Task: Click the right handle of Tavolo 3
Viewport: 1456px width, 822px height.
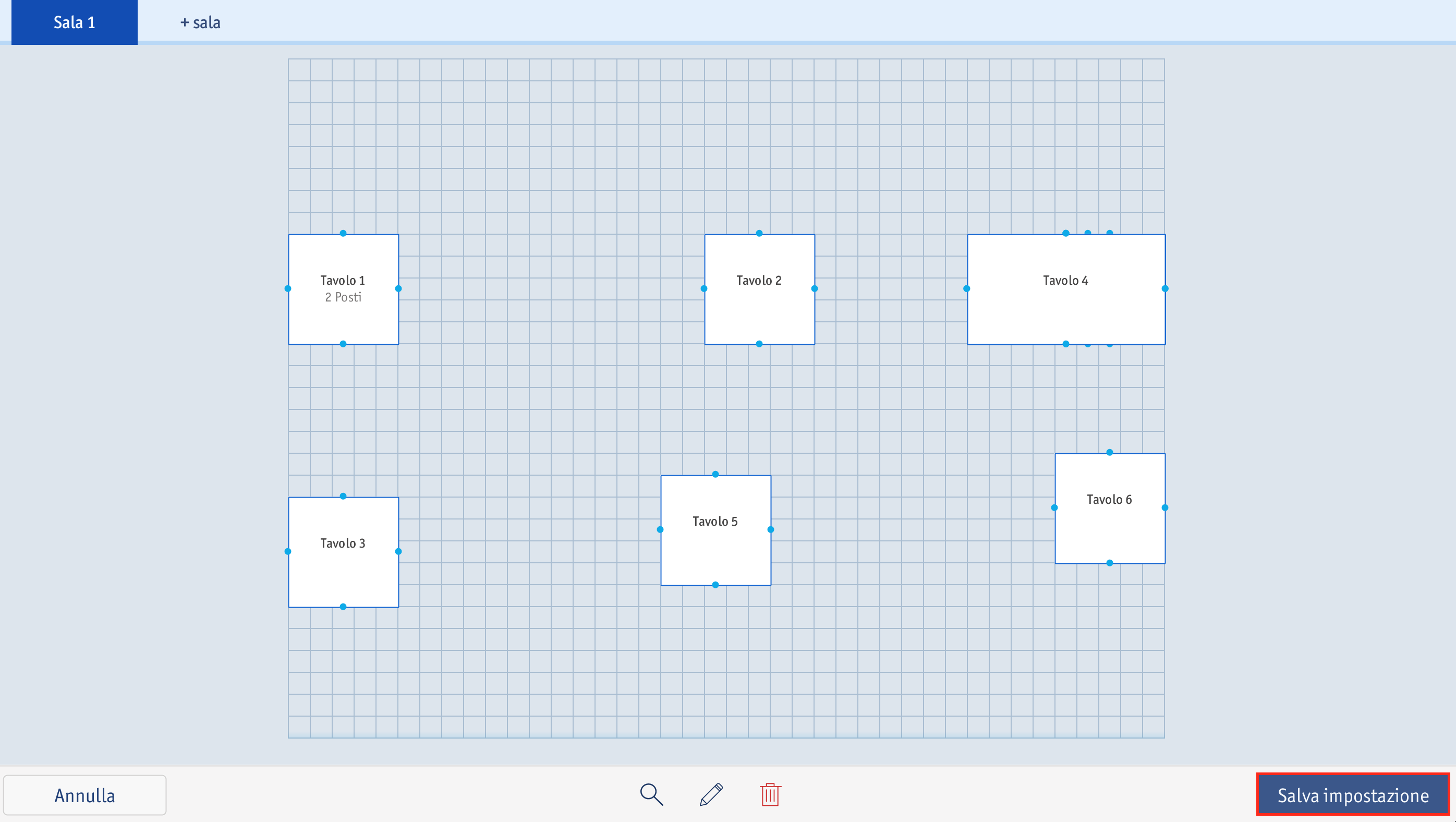Action: 398,552
